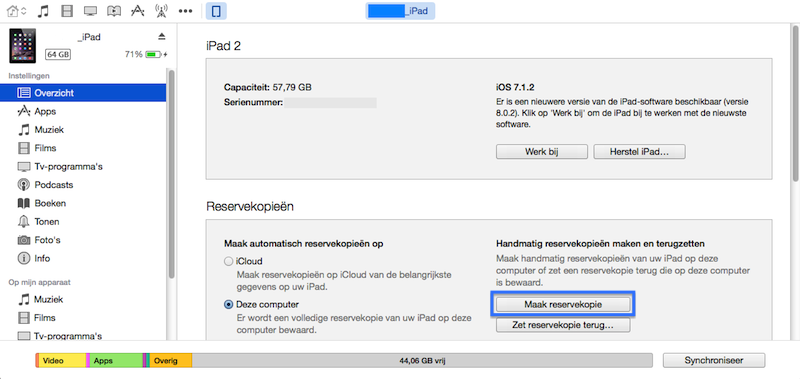Eject the connected iPad
Image resolution: width=800 pixels, height=379 pixels.
click(x=162, y=37)
